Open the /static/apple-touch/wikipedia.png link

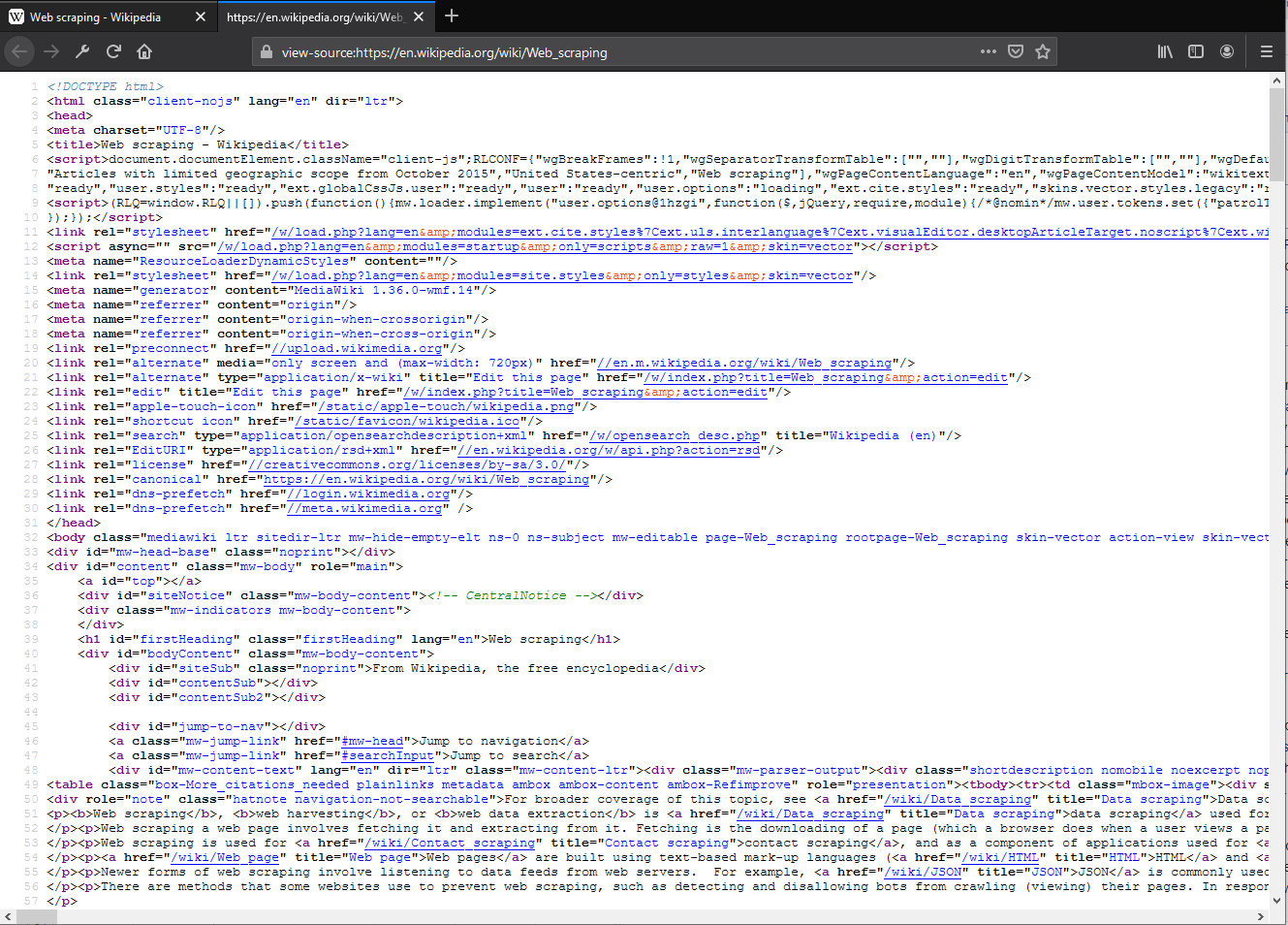[446, 406]
